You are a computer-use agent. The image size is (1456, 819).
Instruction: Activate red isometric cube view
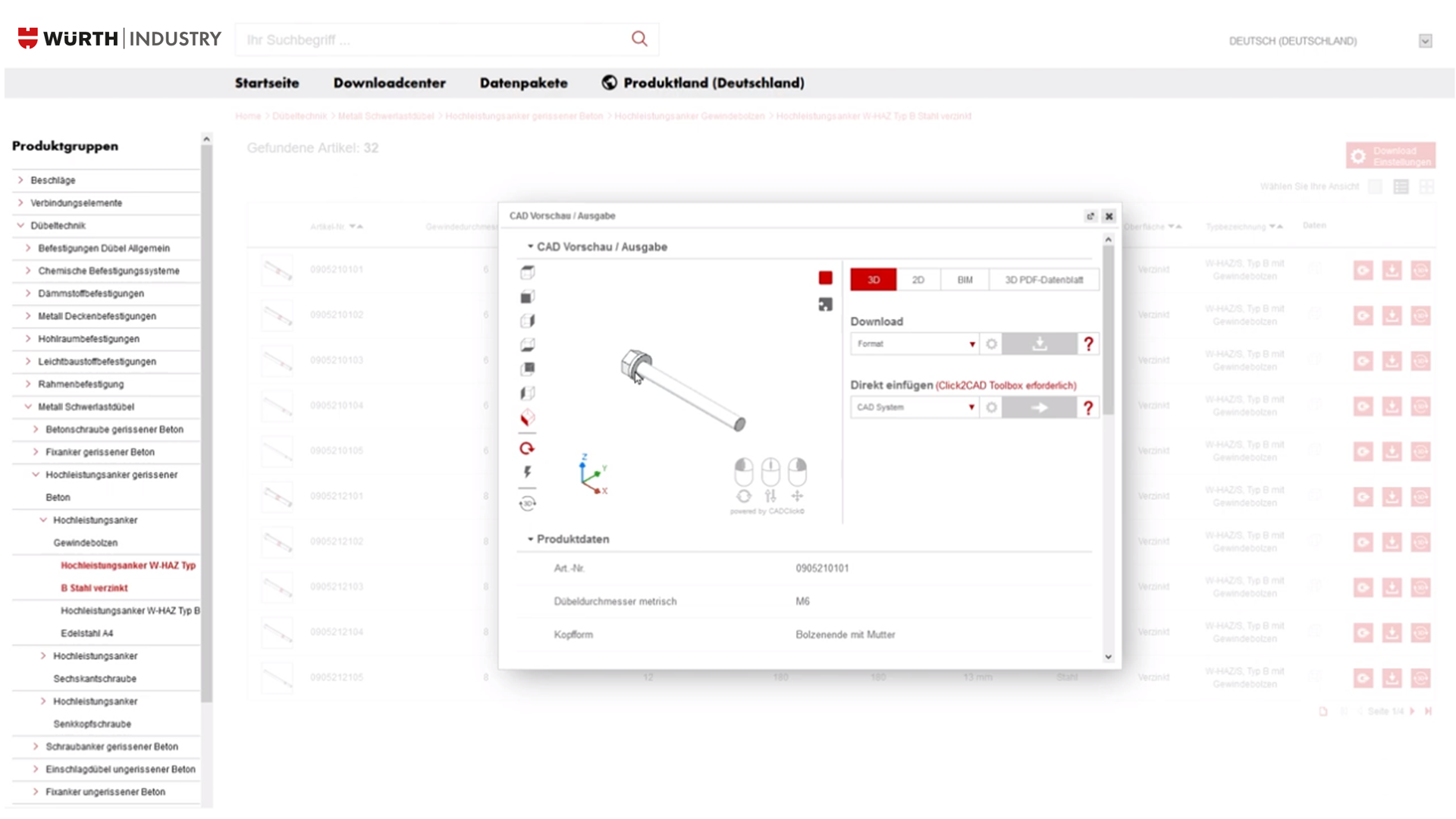[x=528, y=418]
